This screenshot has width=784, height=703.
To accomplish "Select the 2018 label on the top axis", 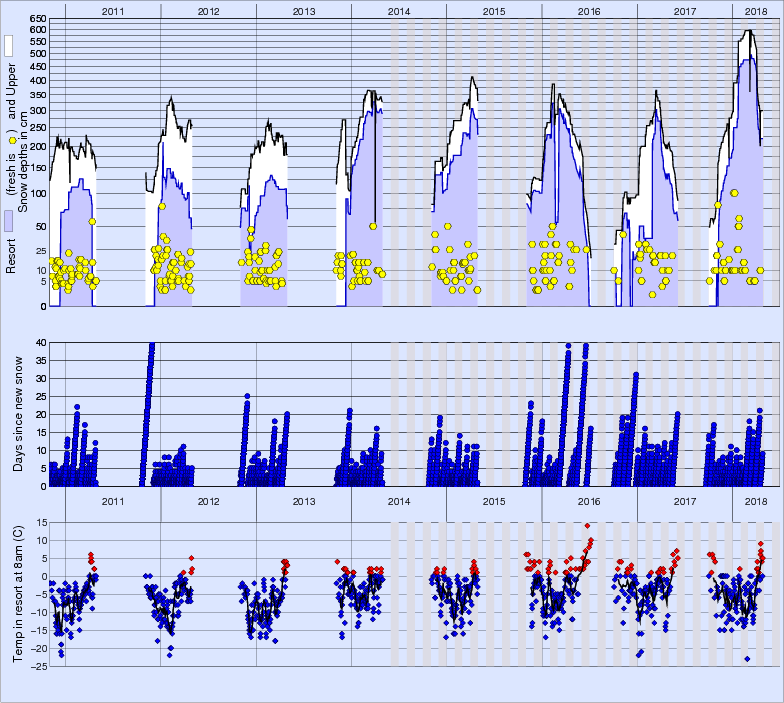I will [x=757, y=10].
